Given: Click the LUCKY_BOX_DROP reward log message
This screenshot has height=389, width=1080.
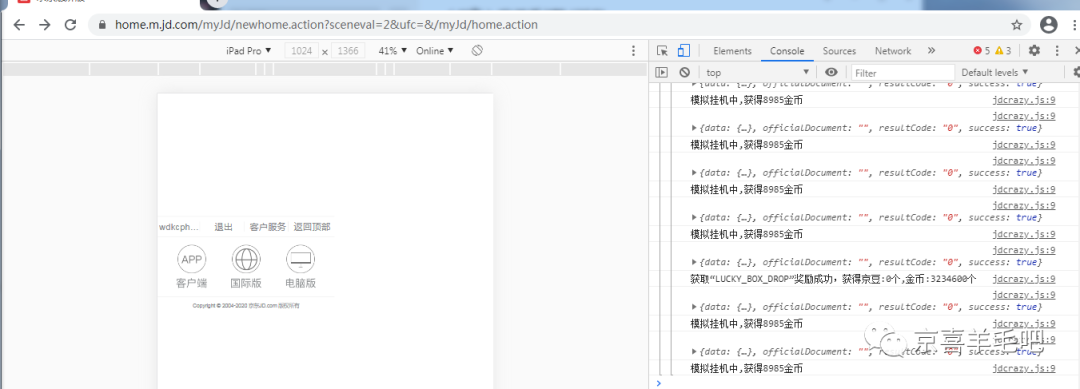Looking at the screenshot, I should 833,279.
